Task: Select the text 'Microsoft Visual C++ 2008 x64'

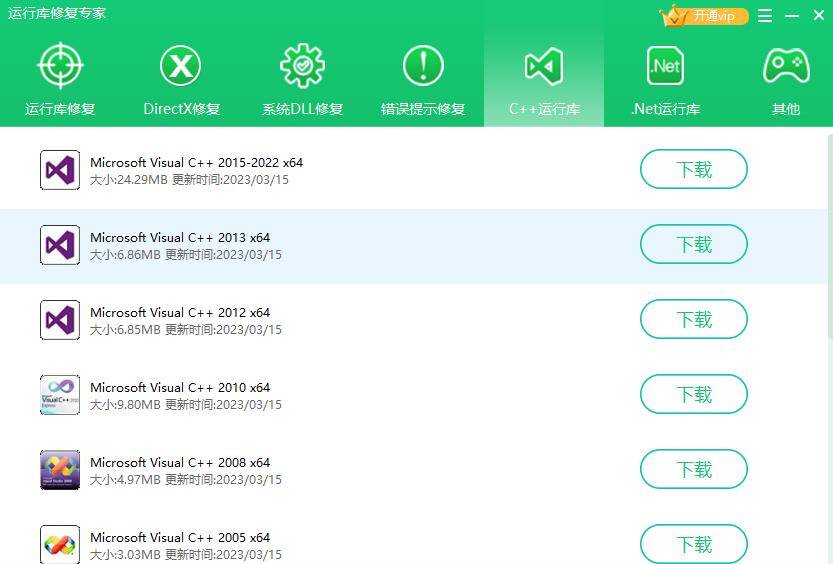Action: coord(180,462)
